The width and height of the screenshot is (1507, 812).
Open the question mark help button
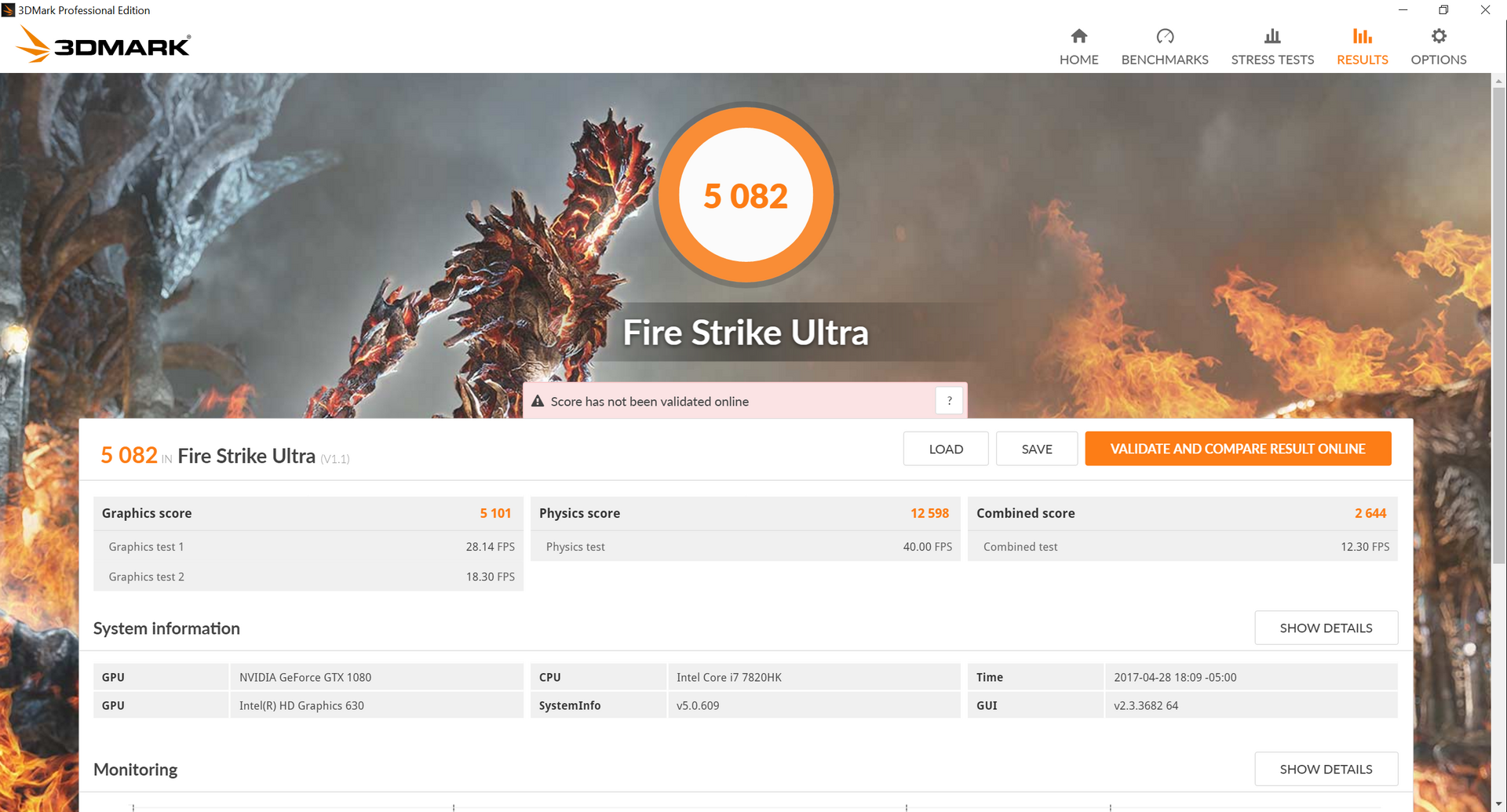click(x=949, y=401)
